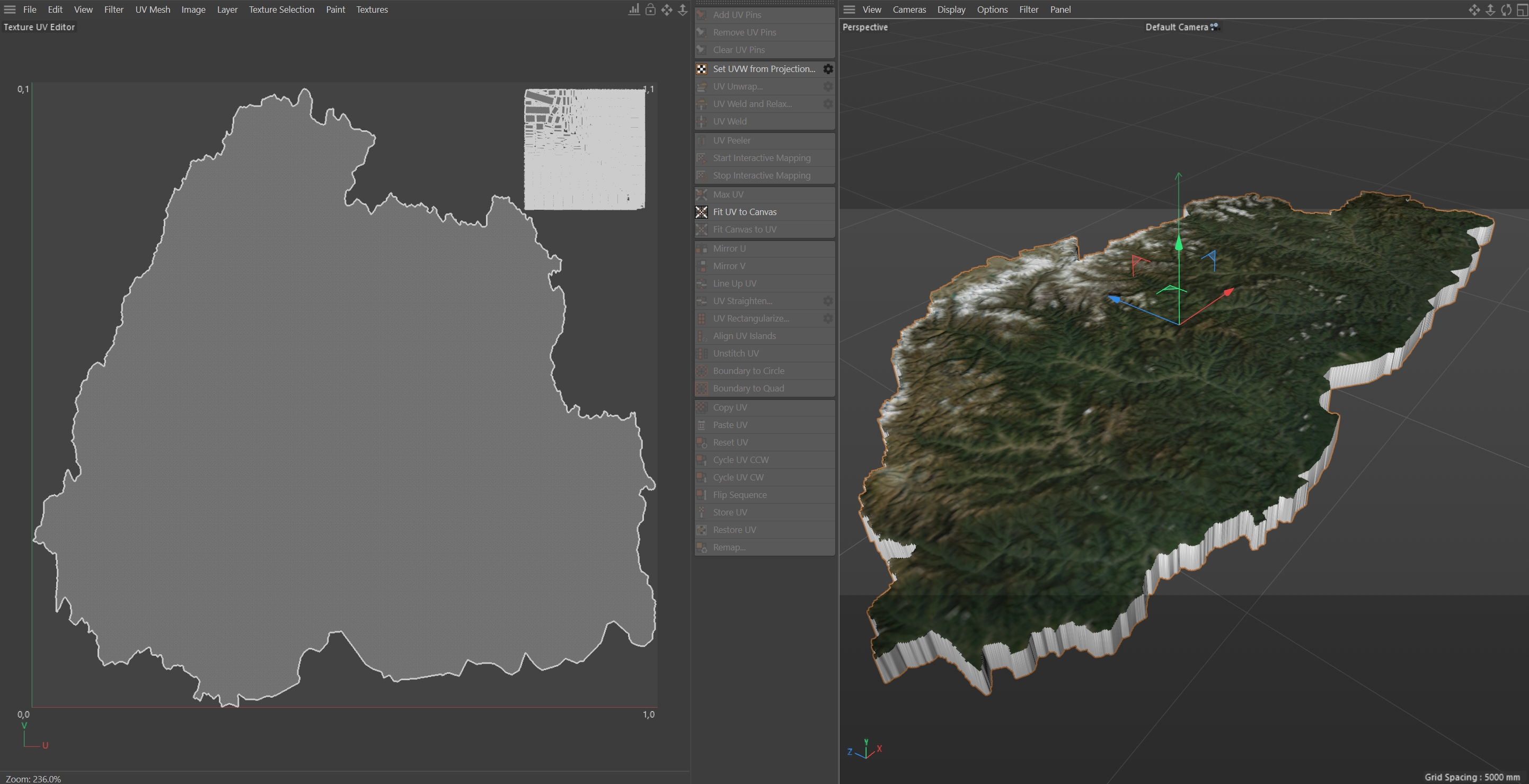
Task: Open the UV Mesh menu
Action: pyautogui.click(x=153, y=10)
